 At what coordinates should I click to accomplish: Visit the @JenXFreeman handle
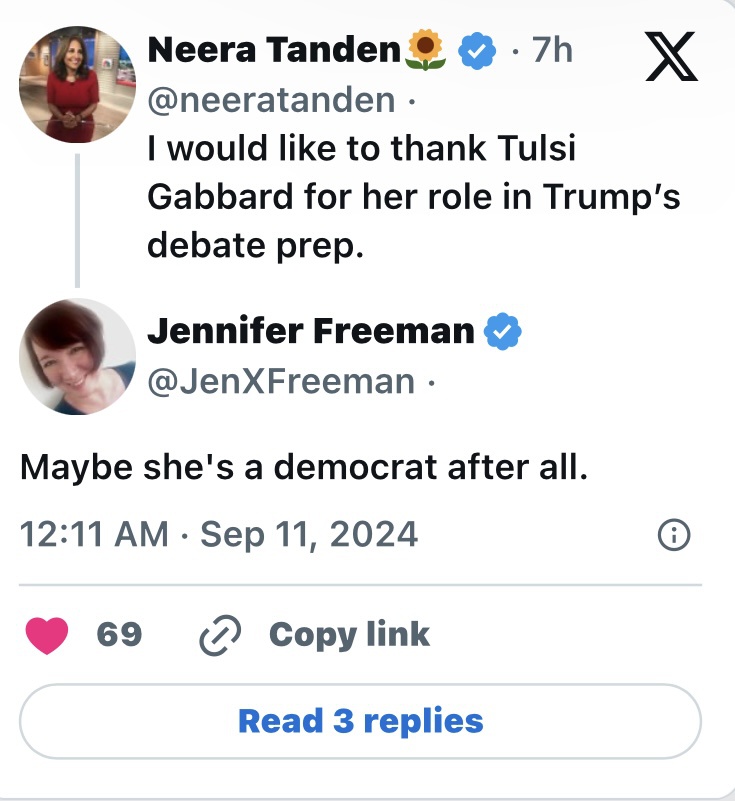(281, 381)
